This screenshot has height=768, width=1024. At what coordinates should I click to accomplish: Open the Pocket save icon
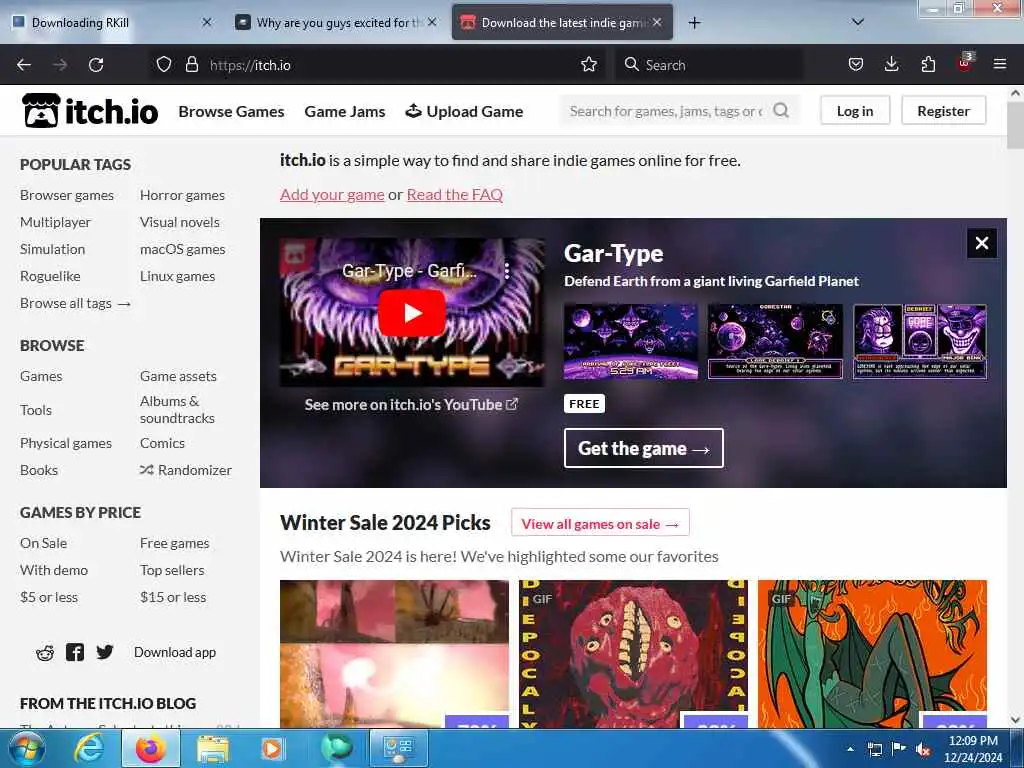coord(856,65)
